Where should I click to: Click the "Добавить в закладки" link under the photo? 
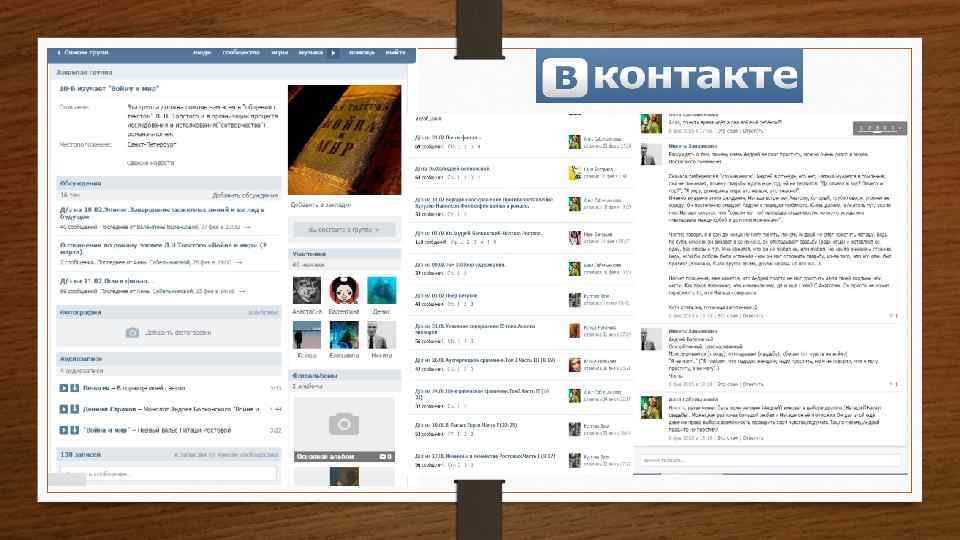click(320, 205)
